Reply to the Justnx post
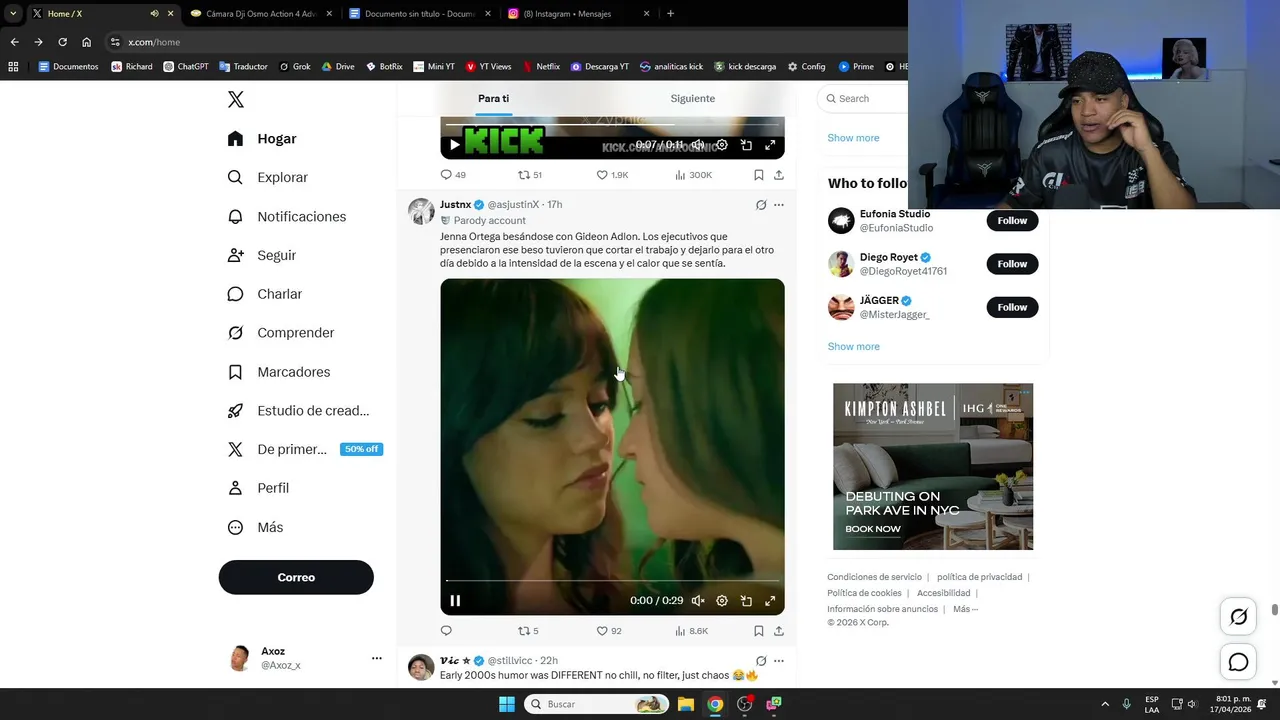The height and width of the screenshot is (720, 1280). coord(446,631)
